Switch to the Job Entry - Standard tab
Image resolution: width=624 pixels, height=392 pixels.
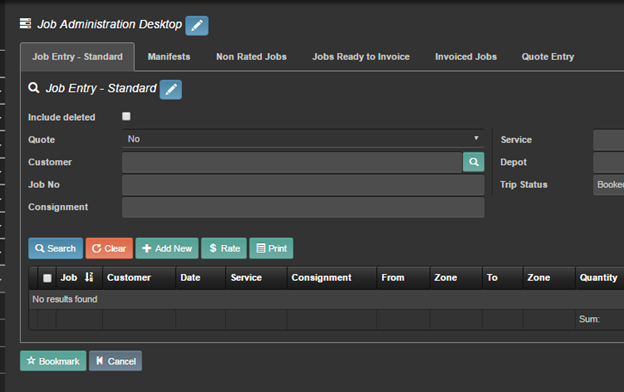click(78, 57)
